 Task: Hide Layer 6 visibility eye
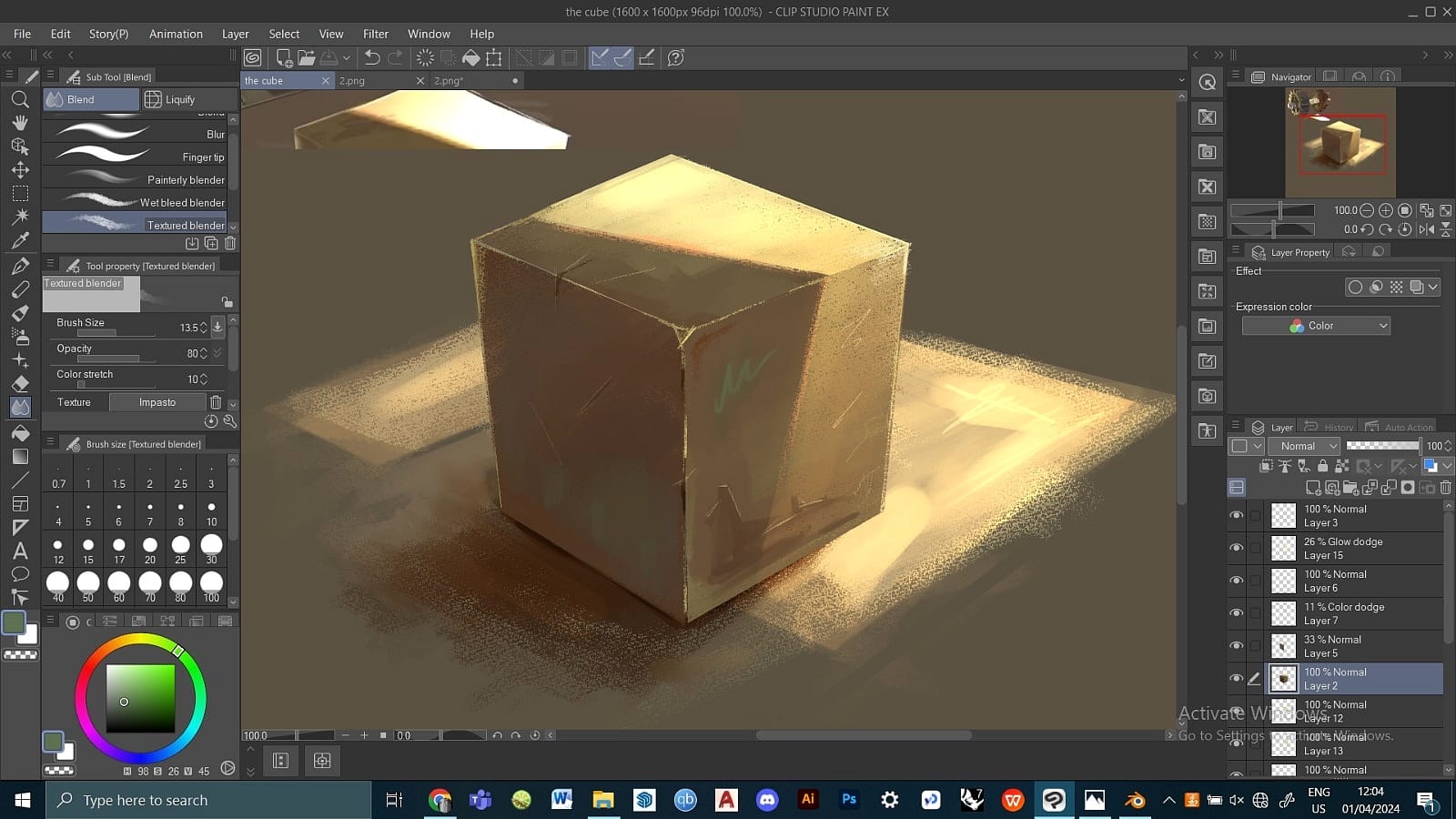coord(1237,581)
